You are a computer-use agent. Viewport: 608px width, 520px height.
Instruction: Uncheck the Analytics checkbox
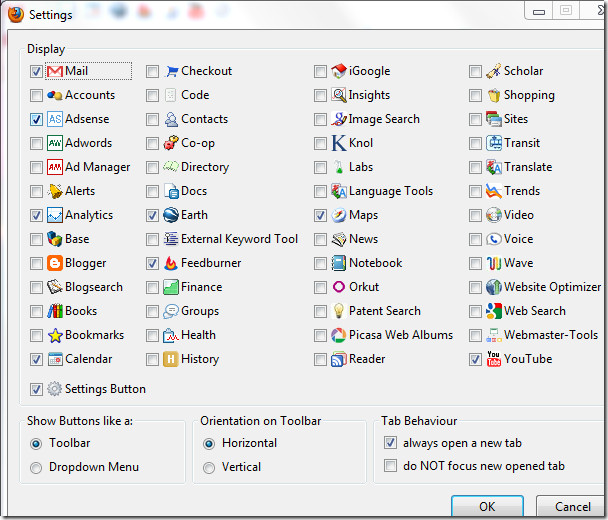pos(37,215)
